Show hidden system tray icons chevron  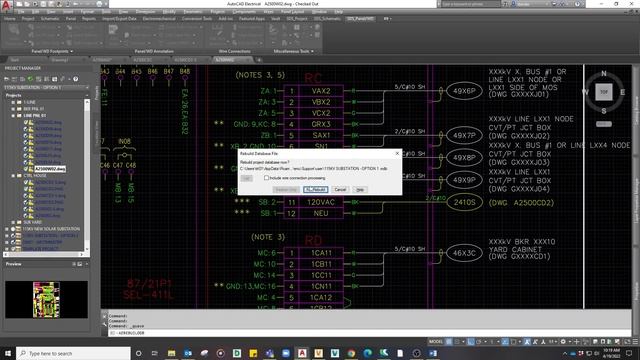pyautogui.click(x=565, y=353)
